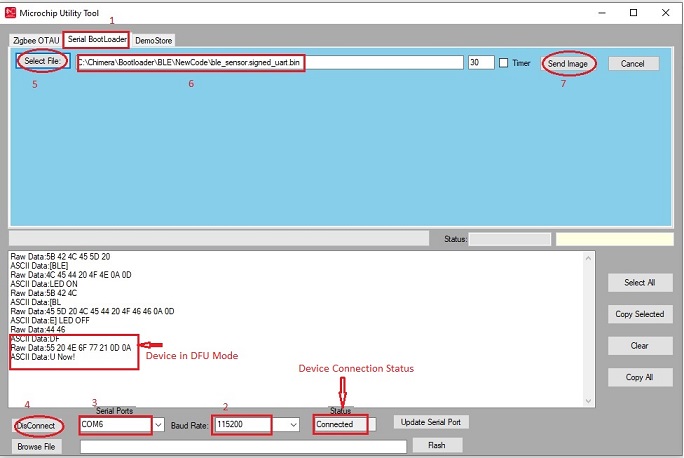Clear the log output

(x=640, y=345)
